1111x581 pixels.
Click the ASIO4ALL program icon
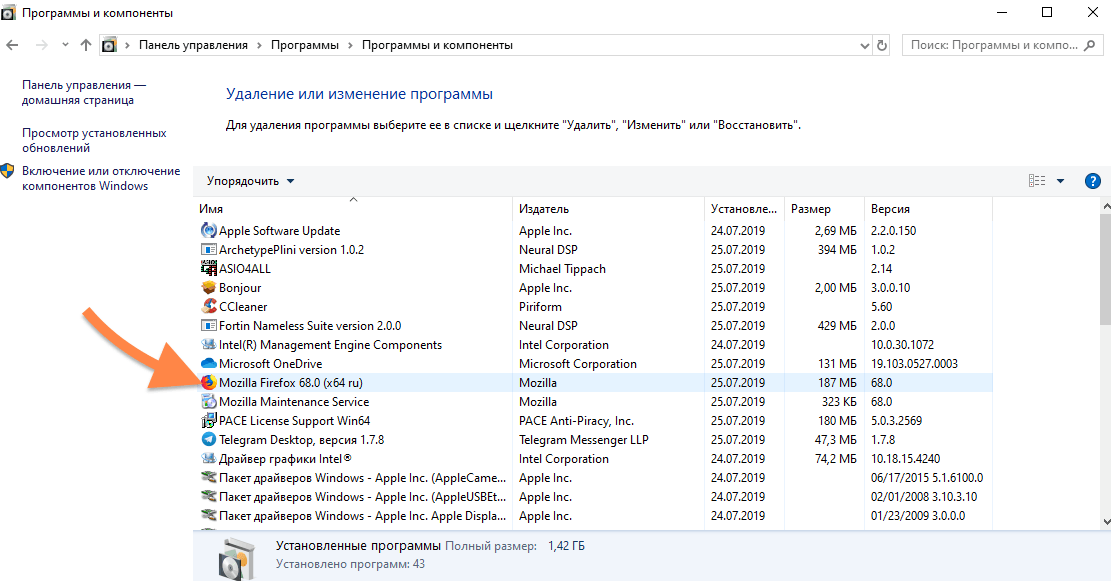tap(208, 269)
